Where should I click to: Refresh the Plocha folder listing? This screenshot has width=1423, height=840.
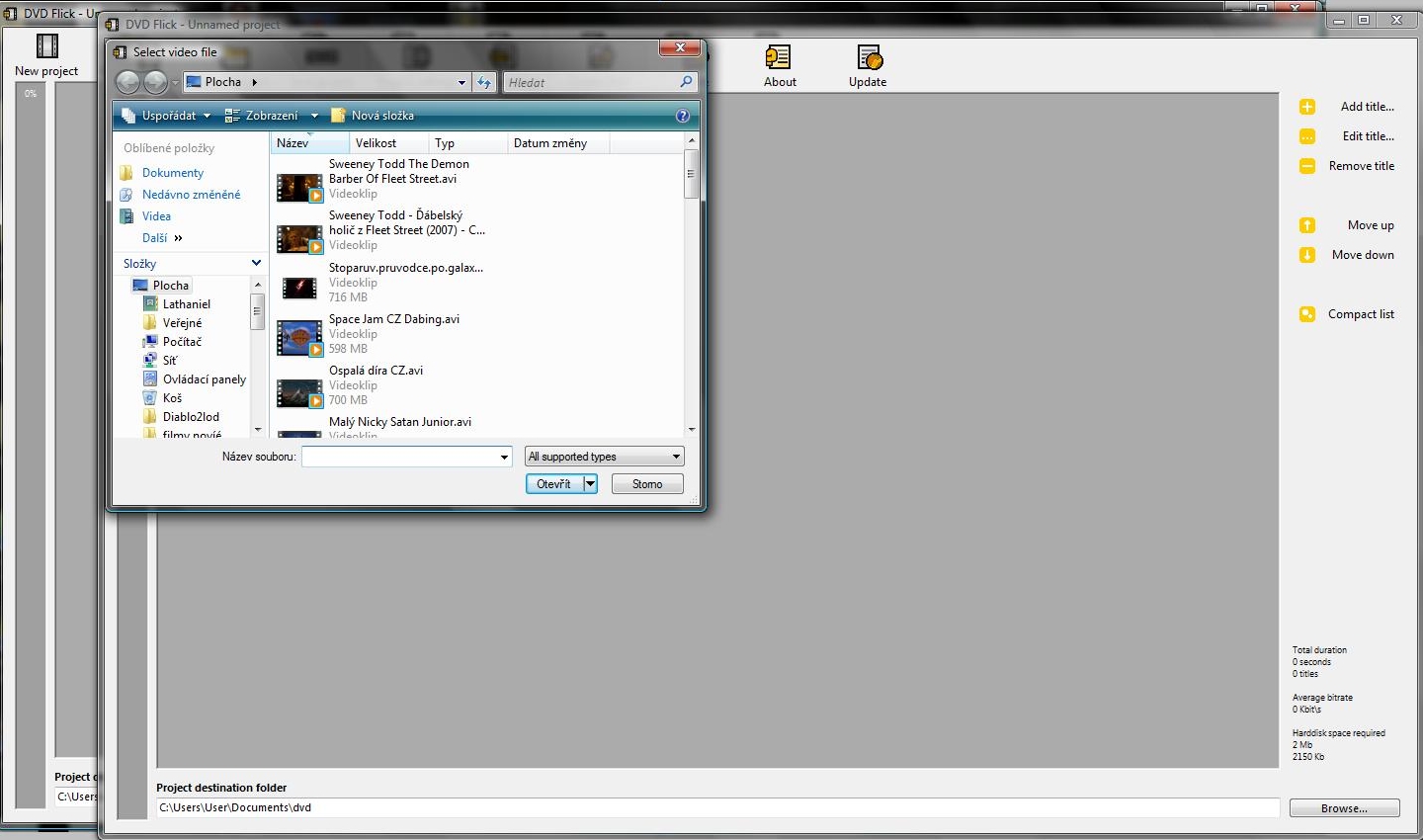pos(484,82)
